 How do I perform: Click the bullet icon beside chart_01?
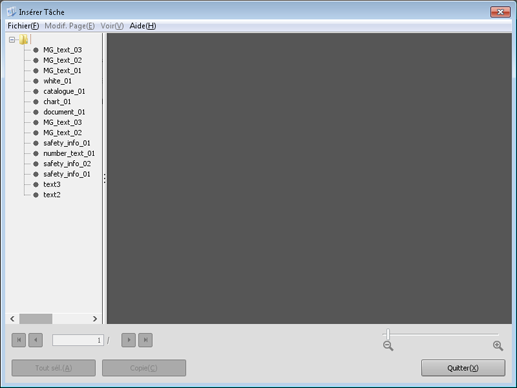[36, 102]
